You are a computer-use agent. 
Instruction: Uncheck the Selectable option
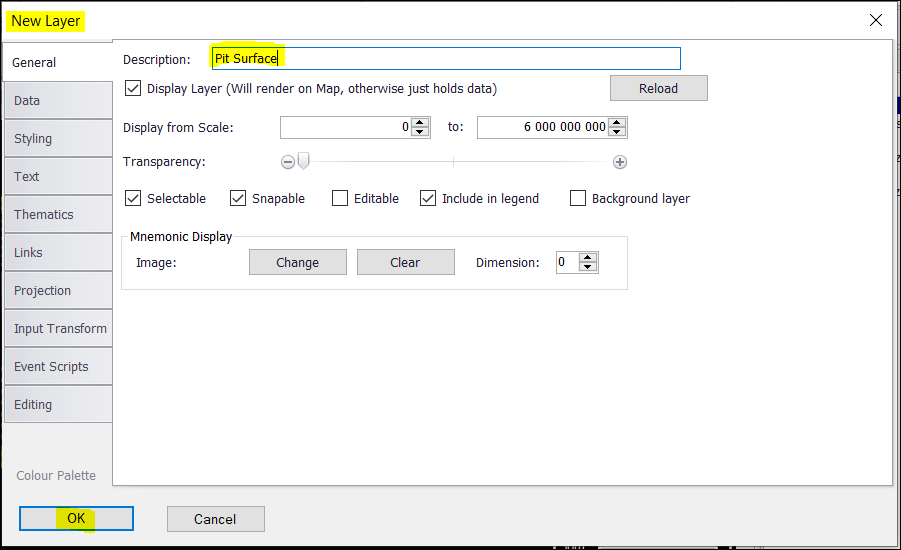(x=133, y=198)
